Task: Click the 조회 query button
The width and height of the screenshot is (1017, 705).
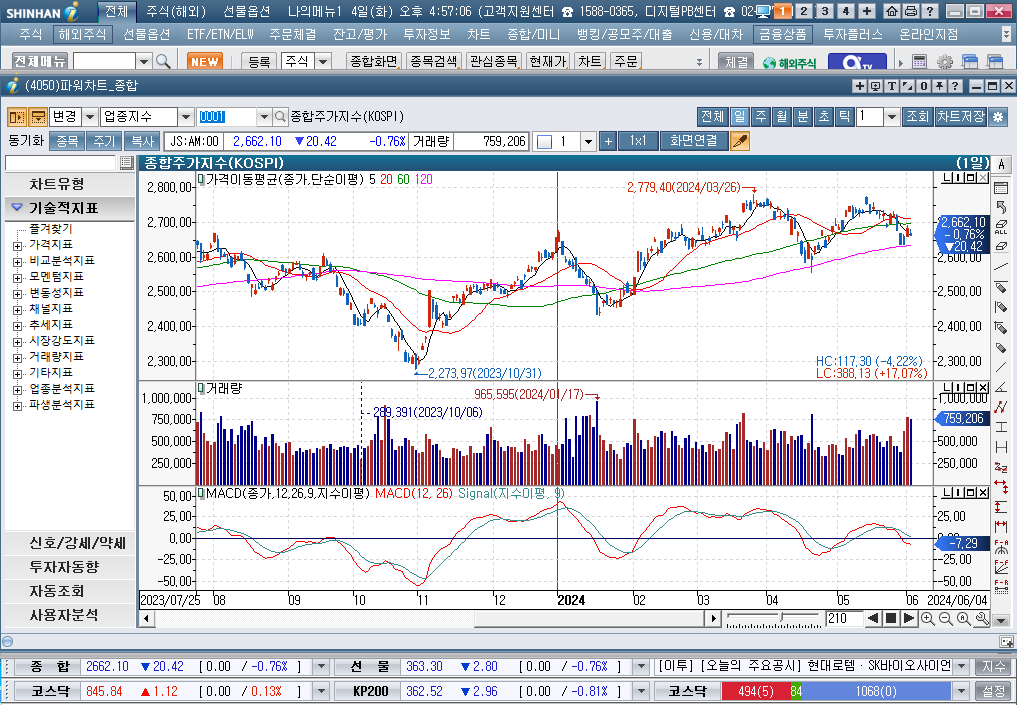Action: click(x=918, y=117)
